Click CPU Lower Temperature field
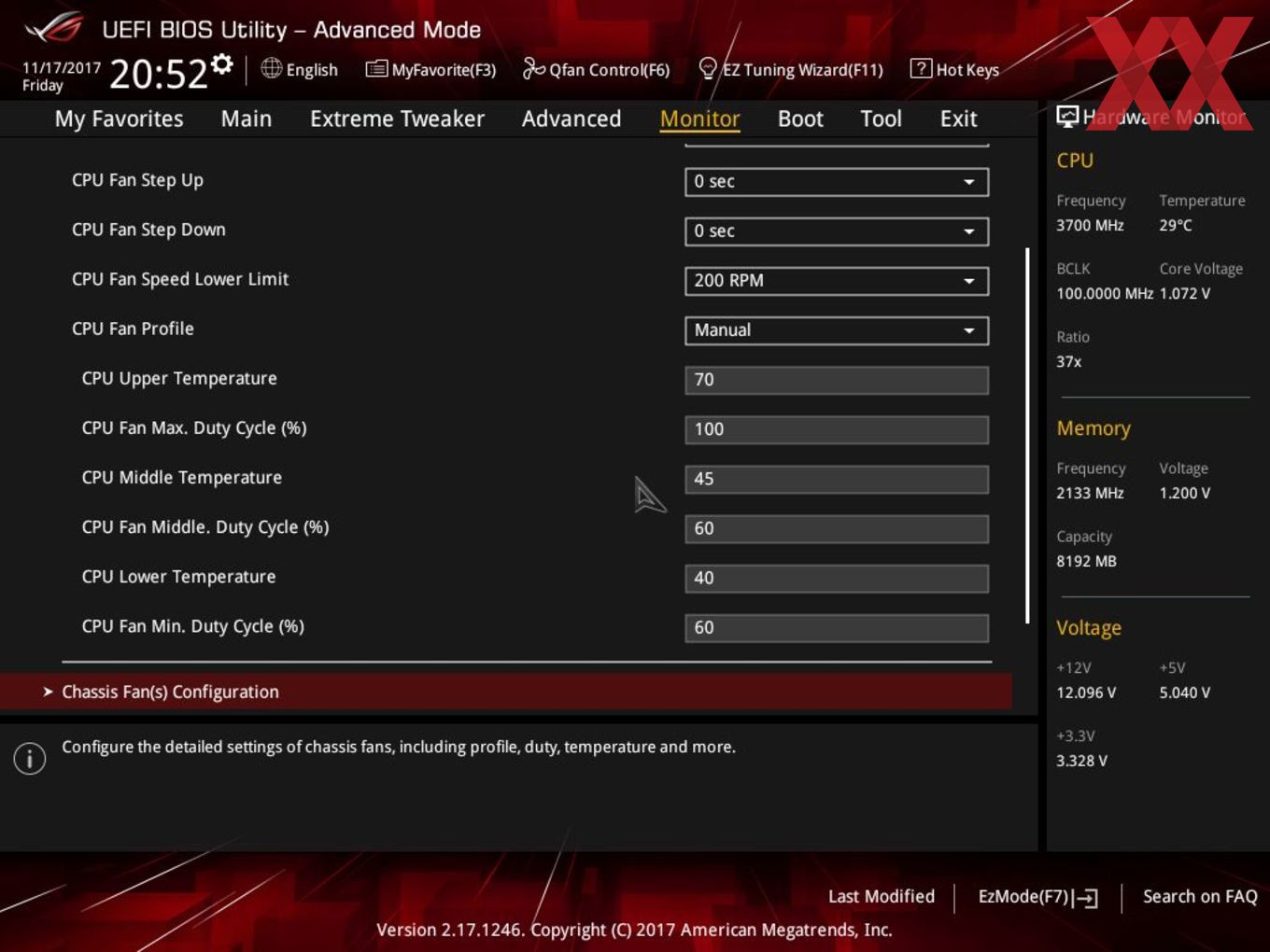 click(837, 578)
